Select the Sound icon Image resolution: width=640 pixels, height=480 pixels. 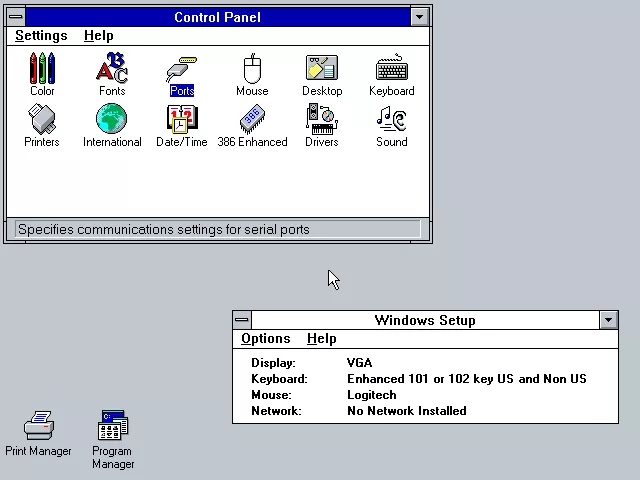click(x=391, y=121)
